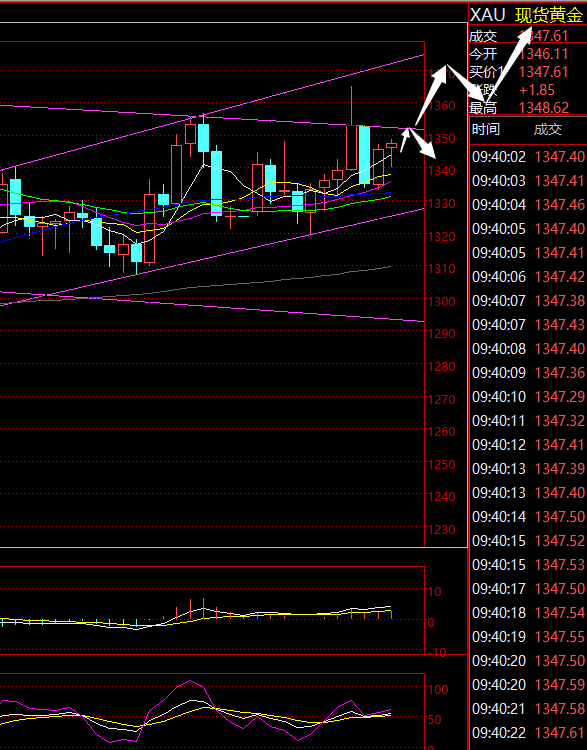This screenshot has width=587, height=750.
Task: Select the tick row at 09:40:06
Action: pos(528,276)
